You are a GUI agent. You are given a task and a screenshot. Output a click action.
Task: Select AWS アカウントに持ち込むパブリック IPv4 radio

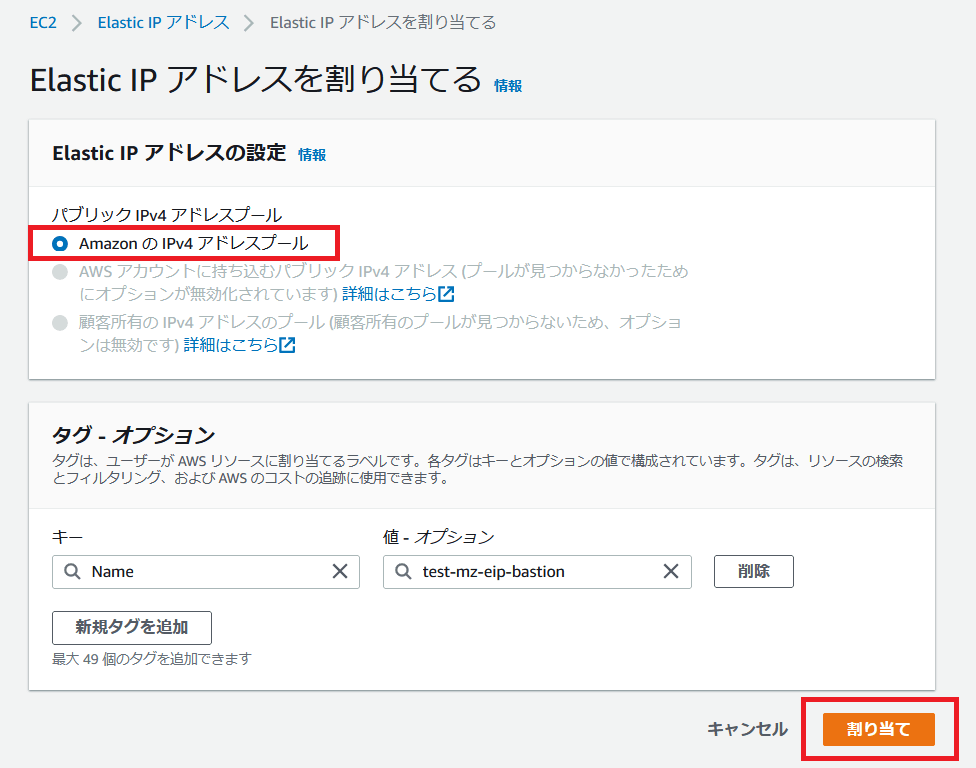(x=60, y=272)
